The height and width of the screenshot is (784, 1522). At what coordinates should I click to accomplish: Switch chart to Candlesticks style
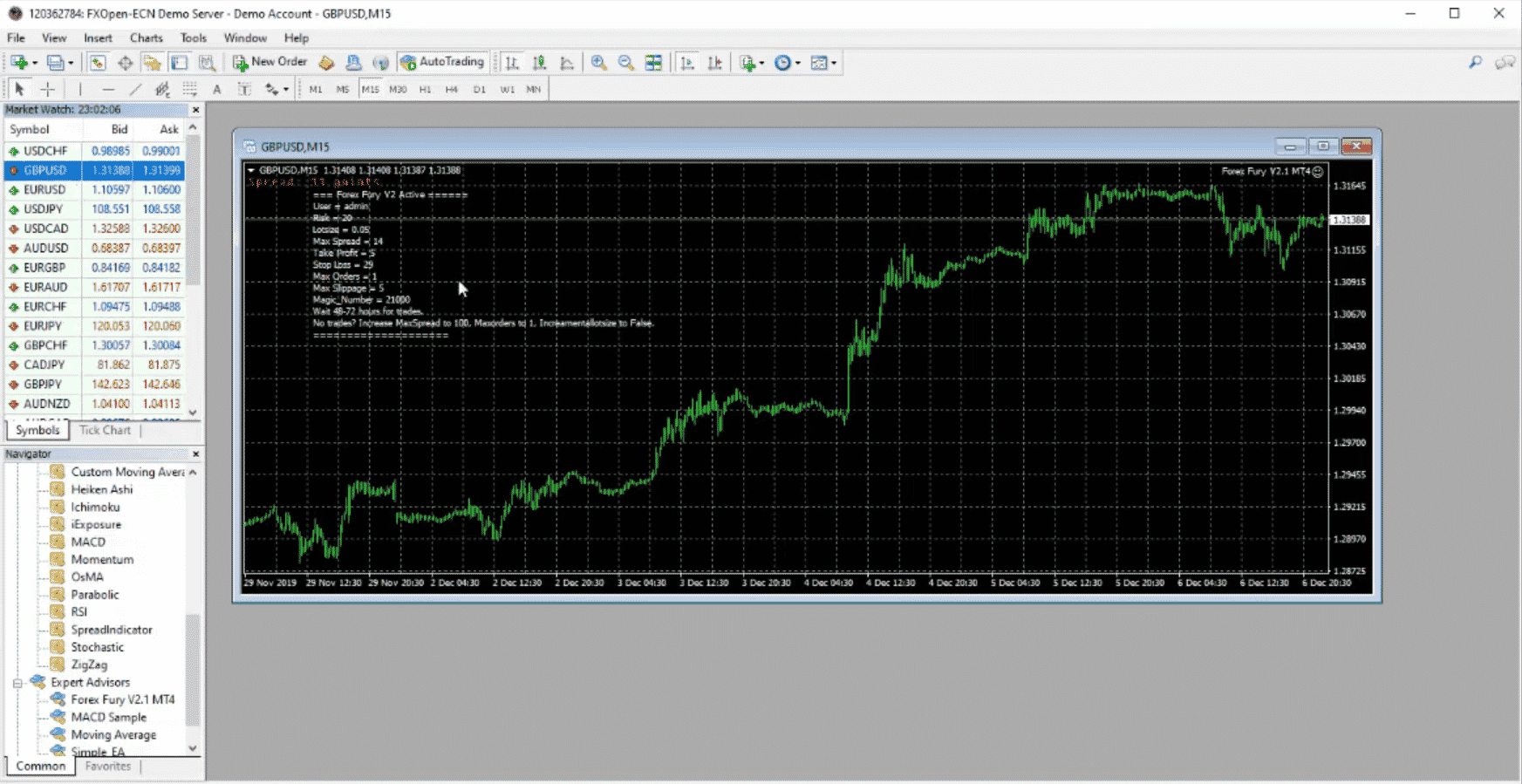tap(540, 63)
